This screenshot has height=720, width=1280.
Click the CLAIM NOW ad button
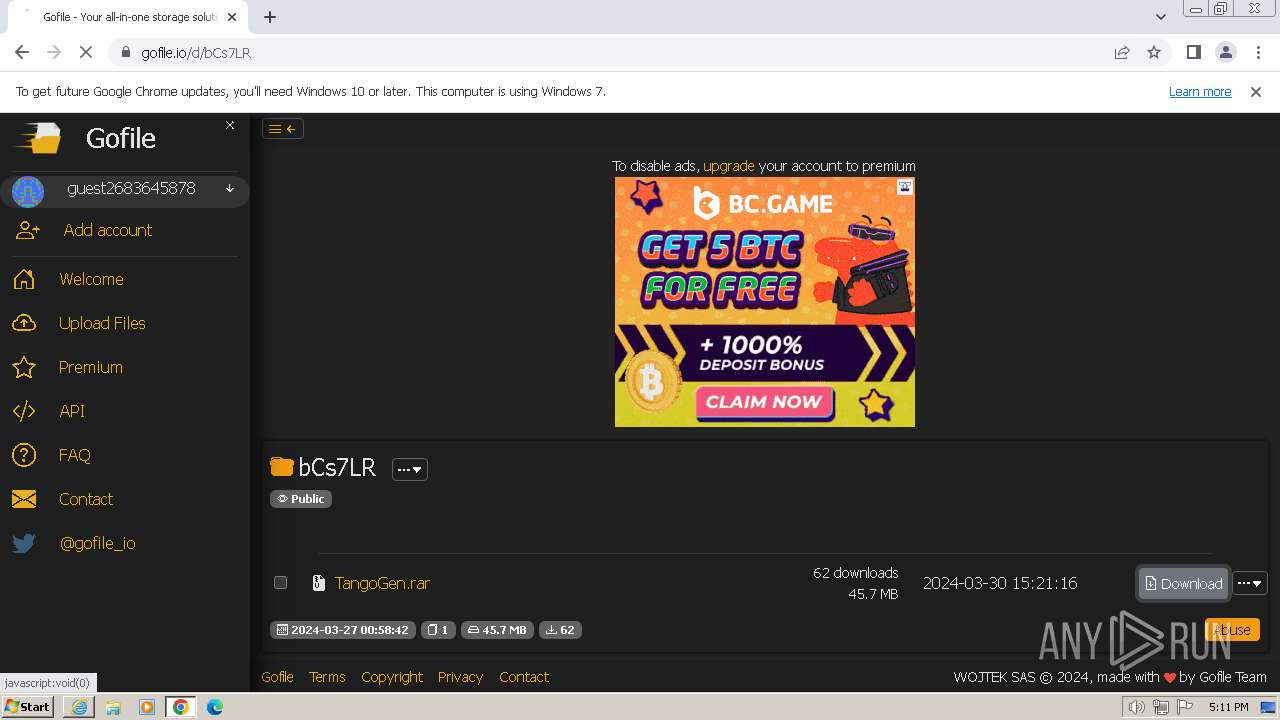tap(765, 402)
